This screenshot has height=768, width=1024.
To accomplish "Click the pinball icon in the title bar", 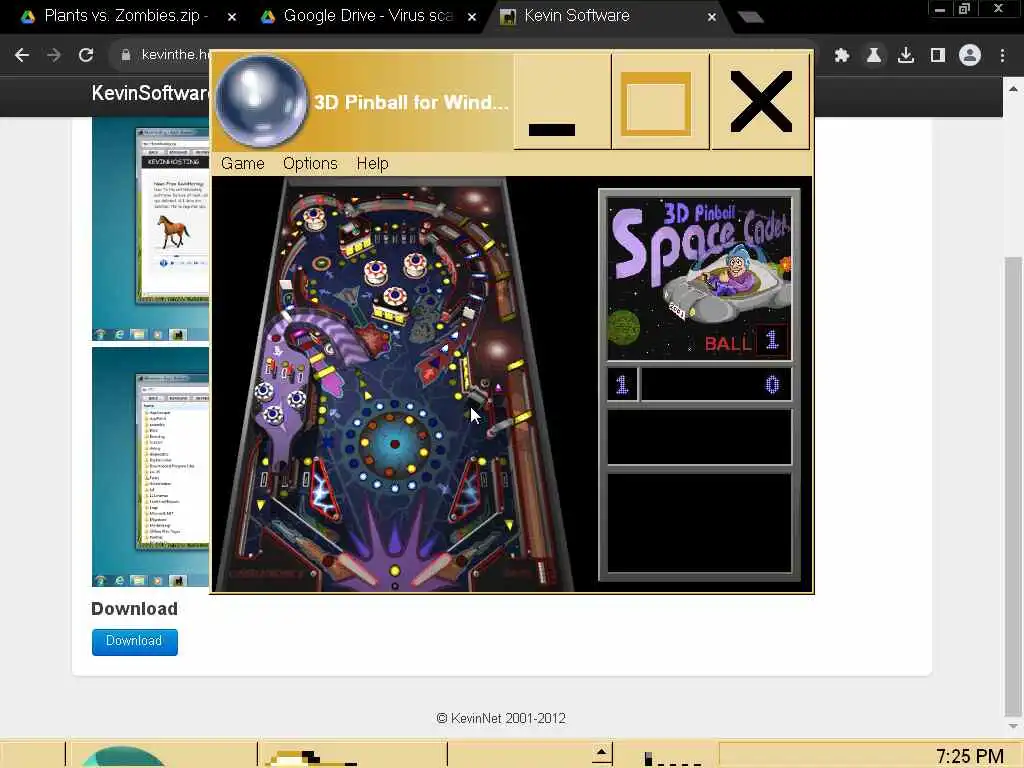I will click(261, 101).
